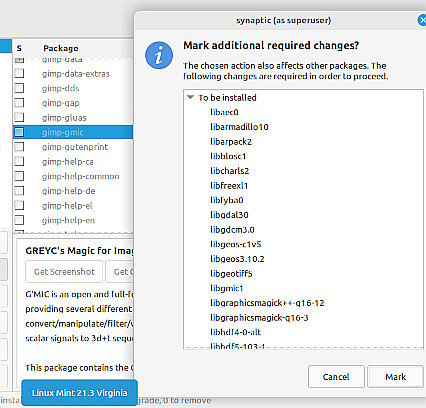
Task: Select libblosc1 in the install list
Action: [228, 156]
